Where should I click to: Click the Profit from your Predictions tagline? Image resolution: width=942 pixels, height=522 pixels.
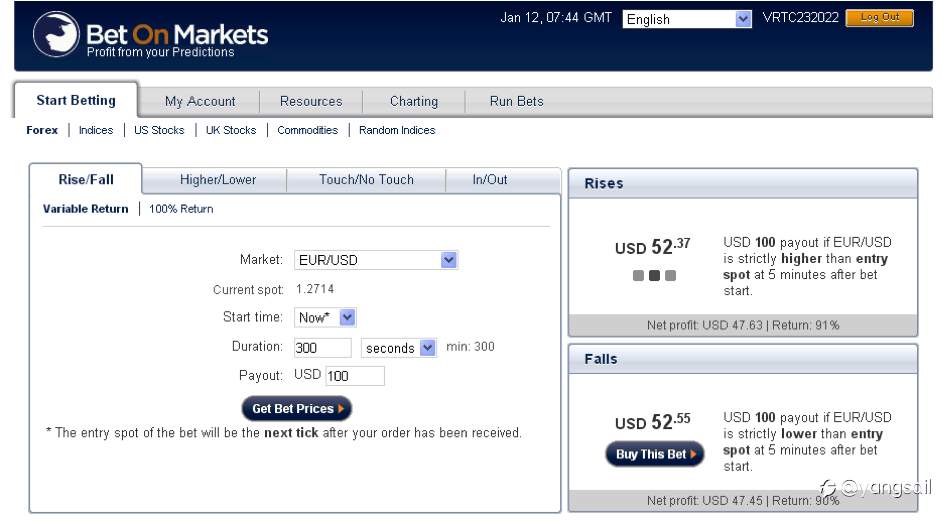click(160, 52)
